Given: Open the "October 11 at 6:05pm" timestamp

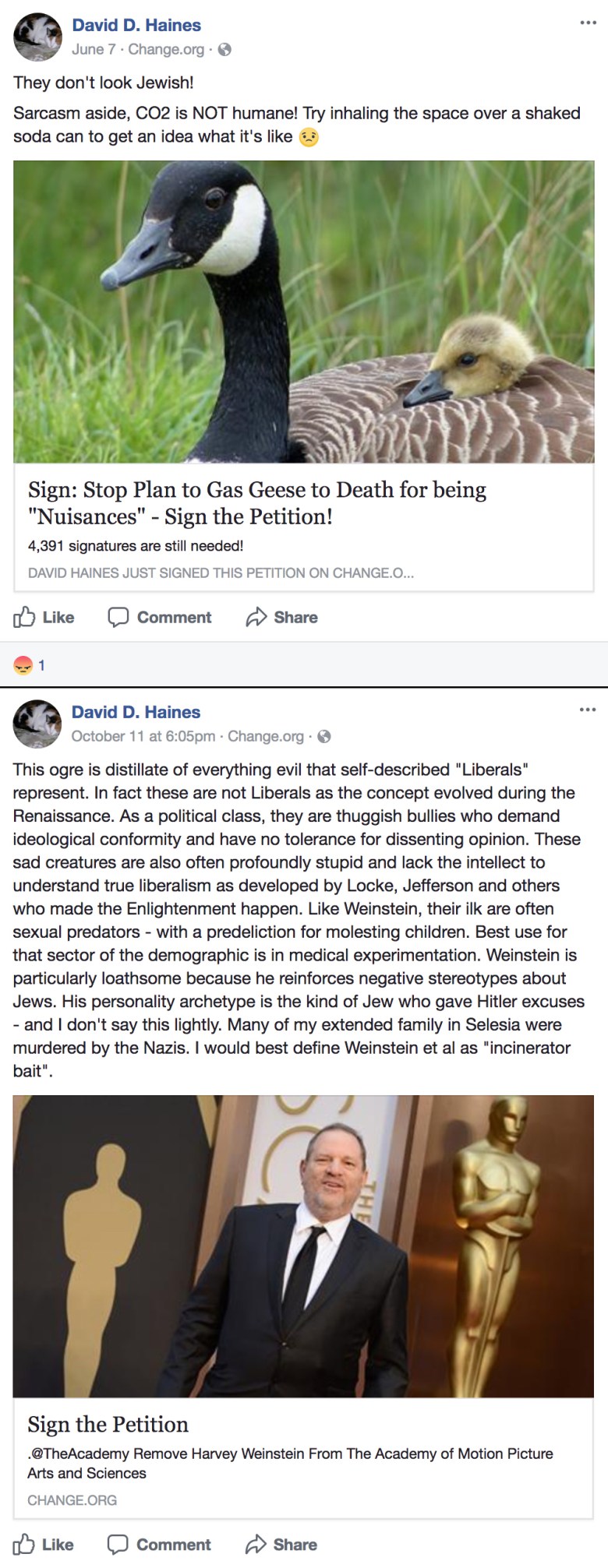Looking at the screenshot, I should (143, 737).
